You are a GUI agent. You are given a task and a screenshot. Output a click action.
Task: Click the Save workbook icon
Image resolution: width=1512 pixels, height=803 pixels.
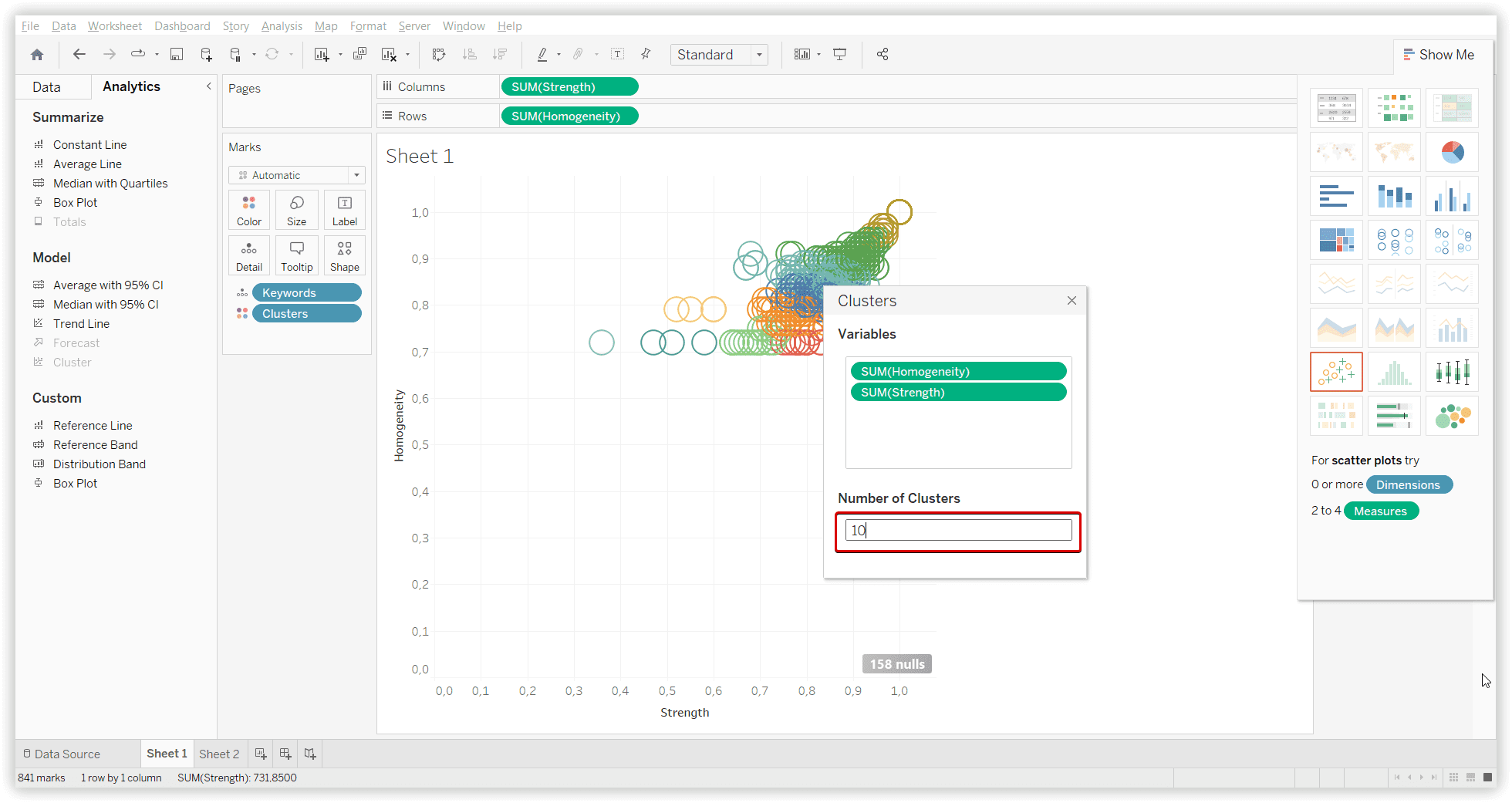(177, 55)
